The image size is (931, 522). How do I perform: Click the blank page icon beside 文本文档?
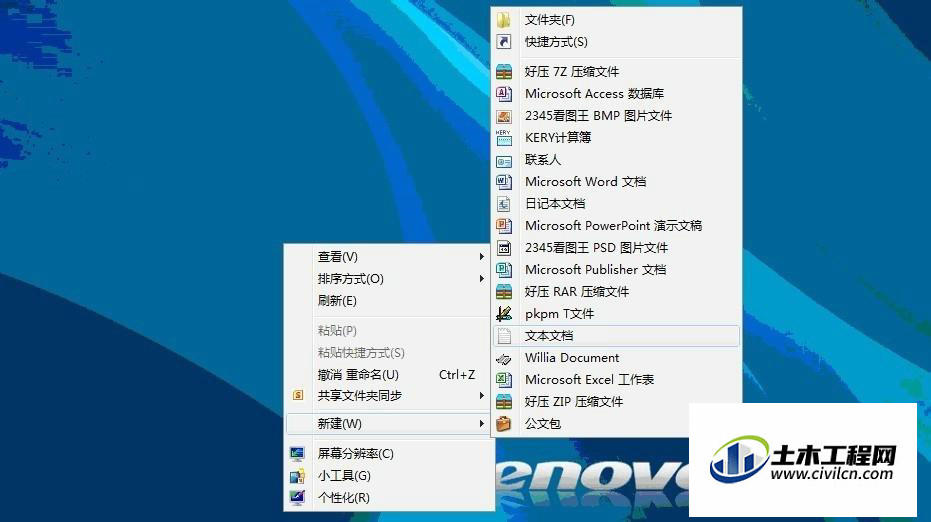coord(504,336)
